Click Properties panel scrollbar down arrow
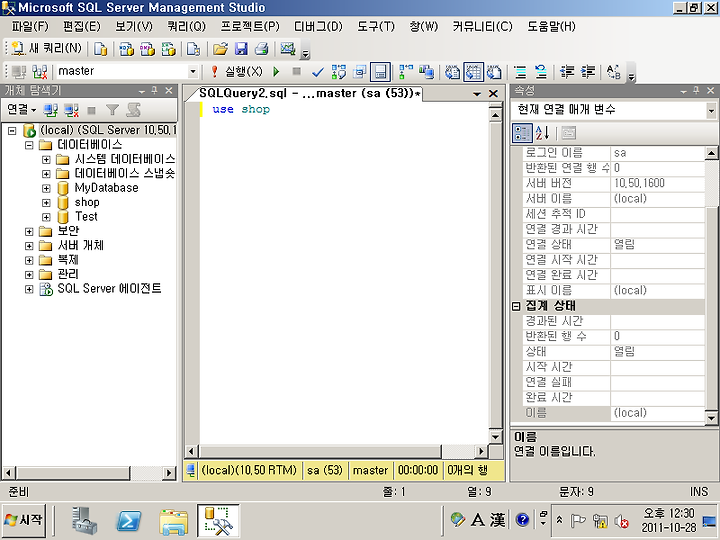This screenshot has width=720, height=540. pyautogui.click(x=711, y=417)
